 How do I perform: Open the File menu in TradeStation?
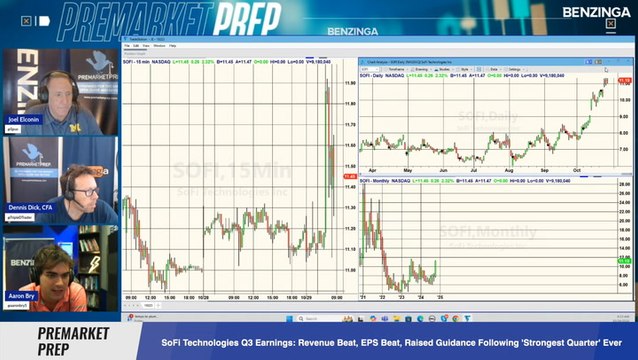point(127,46)
